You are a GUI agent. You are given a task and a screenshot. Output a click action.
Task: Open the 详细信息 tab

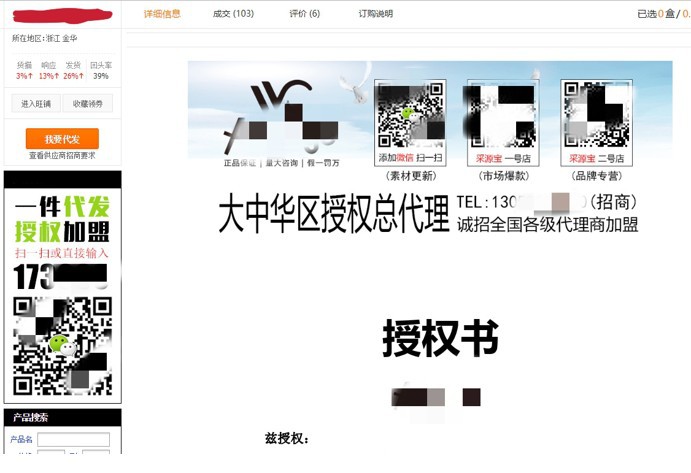(x=162, y=14)
